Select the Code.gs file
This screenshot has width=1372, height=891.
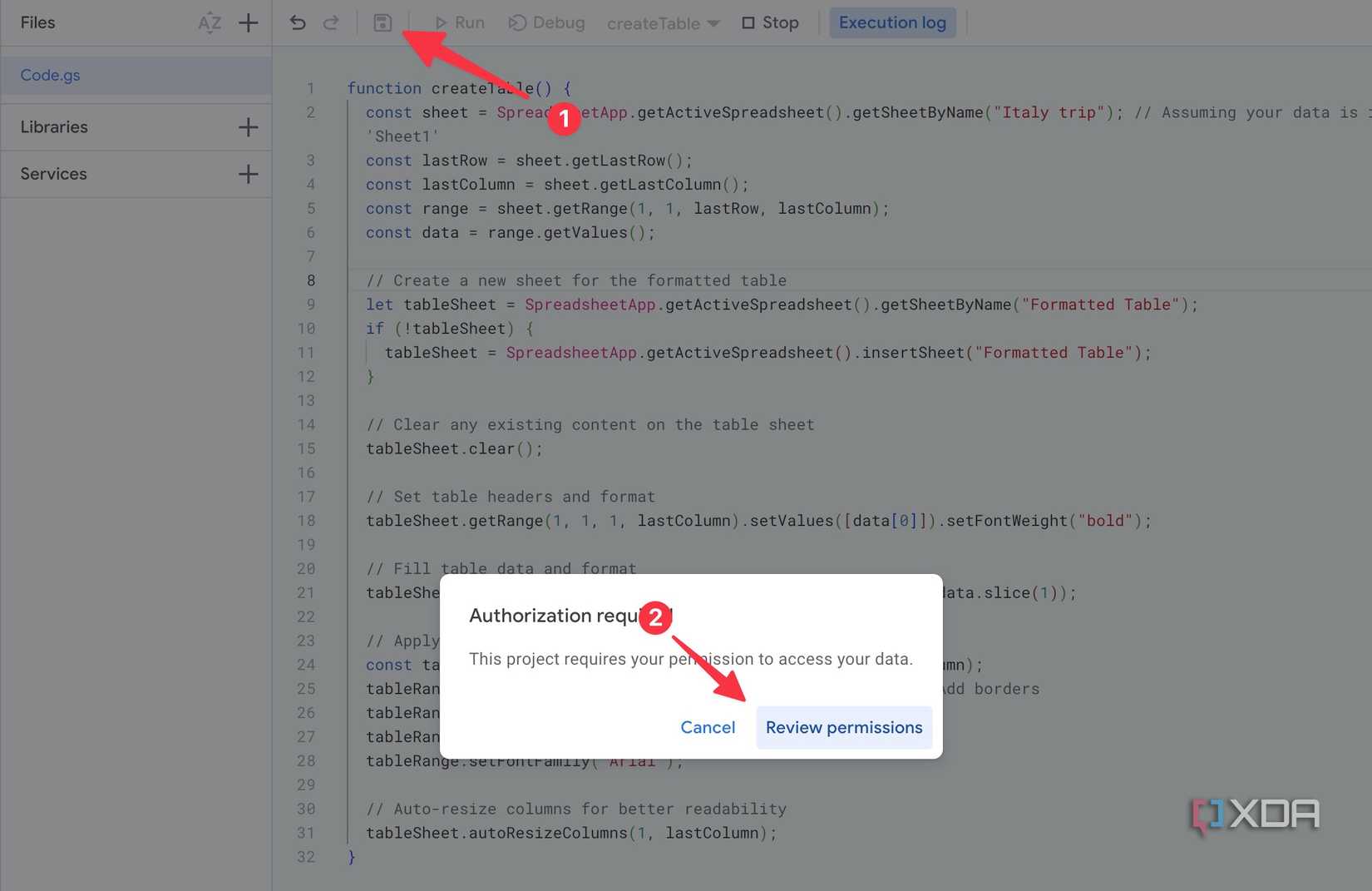tap(50, 75)
